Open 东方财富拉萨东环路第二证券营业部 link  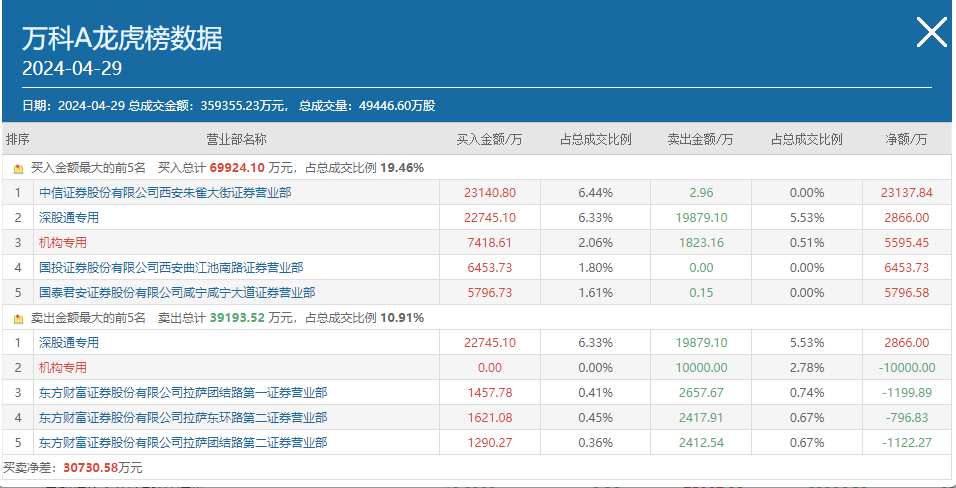coord(183,418)
